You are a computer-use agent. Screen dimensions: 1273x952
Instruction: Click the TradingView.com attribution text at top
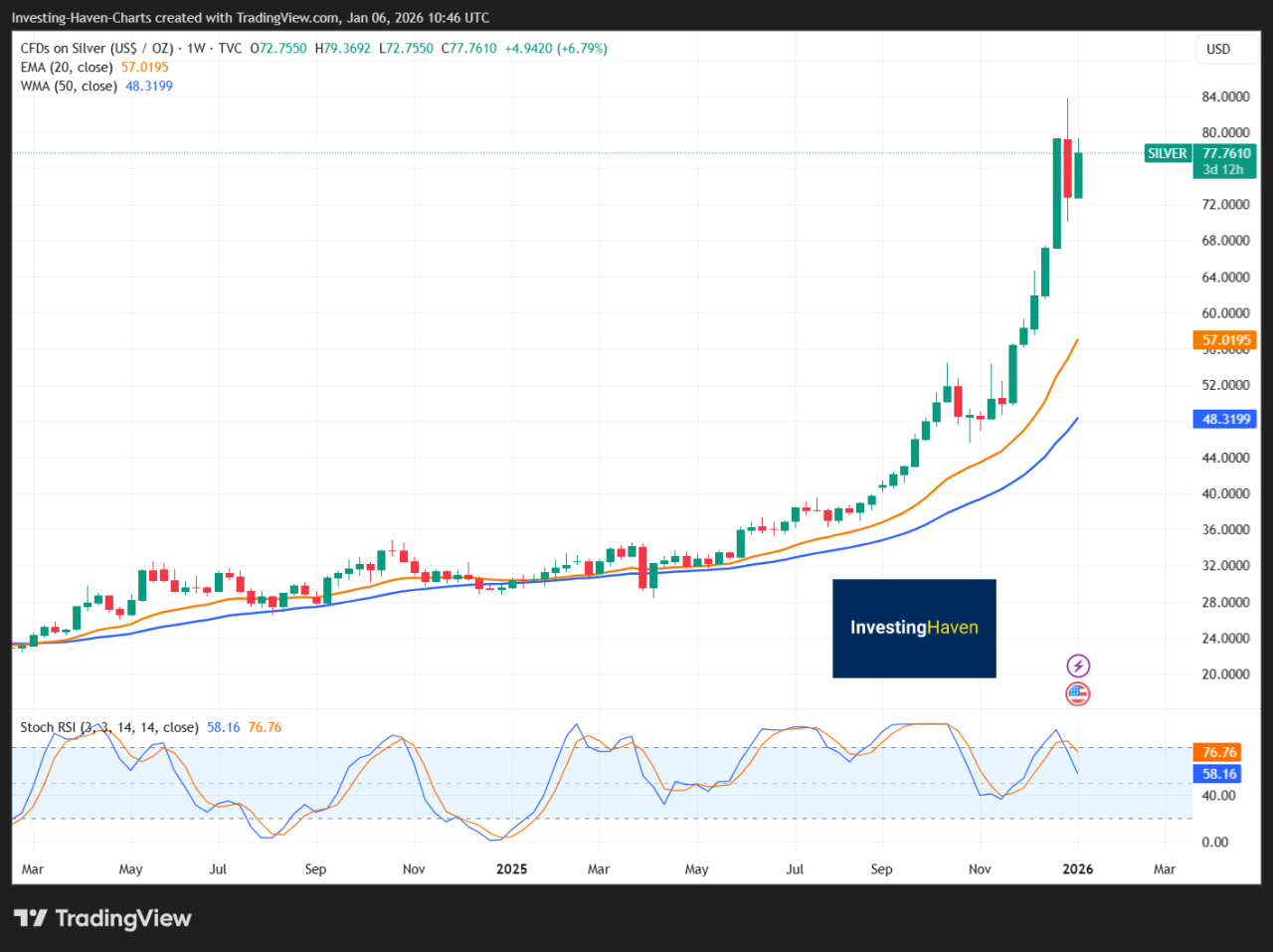pos(287,18)
